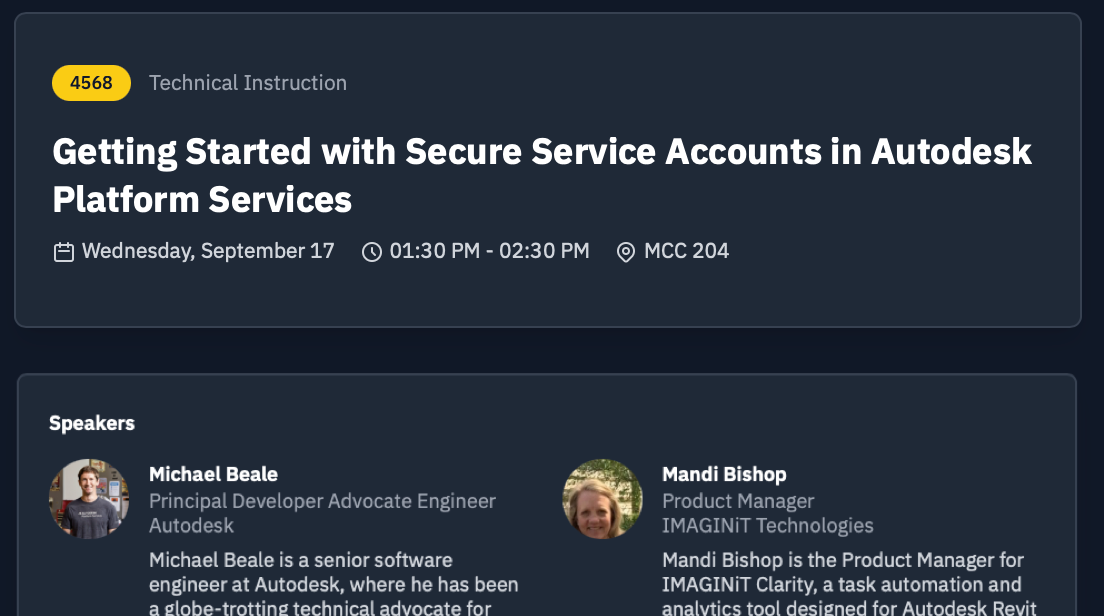Click Autodesk company under Michael Beale
The width and height of the screenshot is (1104, 616).
[x=191, y=525]
